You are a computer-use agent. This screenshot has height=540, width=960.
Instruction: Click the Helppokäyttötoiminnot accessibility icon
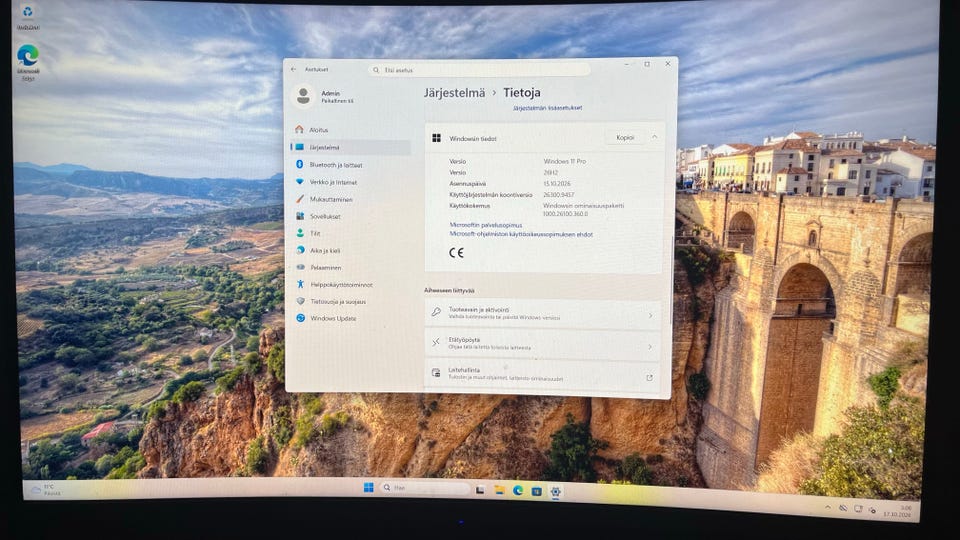(x=300, y=284)
